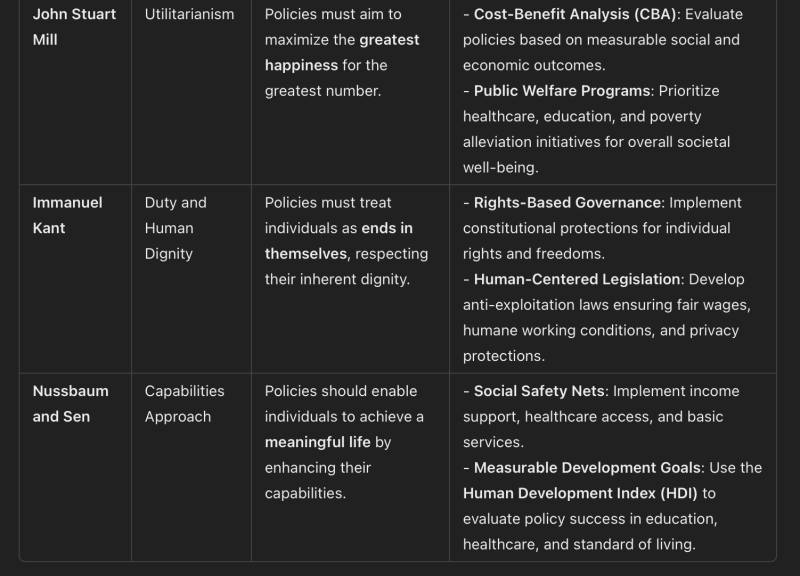This screenshot has width=800, height=576.
Task: Click the Public Welfare Programs heading
Action: pos(561,91)
